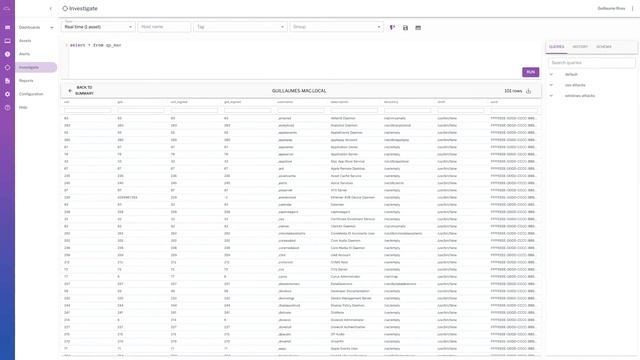The width and height of the screenshot is (640, 360).
Task: Click the back arrow beside Back to Summary
Action: (70, 91)
